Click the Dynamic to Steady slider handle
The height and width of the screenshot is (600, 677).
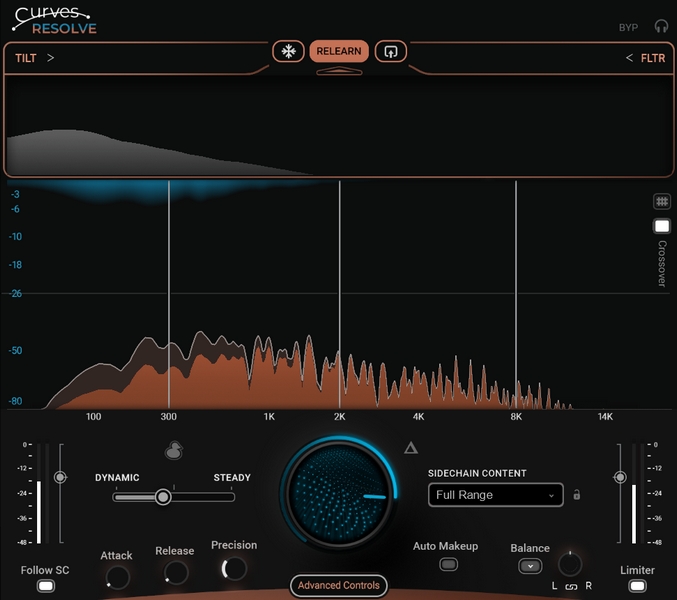click(162, 497)
